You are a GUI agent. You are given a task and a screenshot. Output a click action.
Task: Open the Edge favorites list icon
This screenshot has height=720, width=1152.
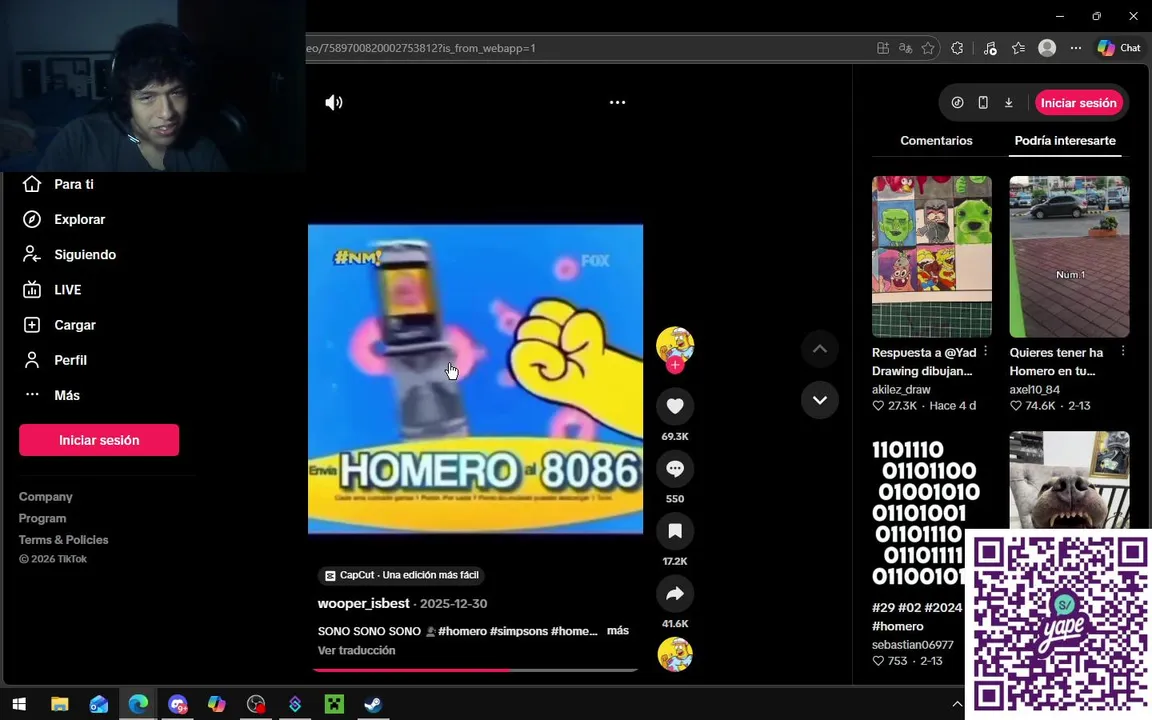1018,48
